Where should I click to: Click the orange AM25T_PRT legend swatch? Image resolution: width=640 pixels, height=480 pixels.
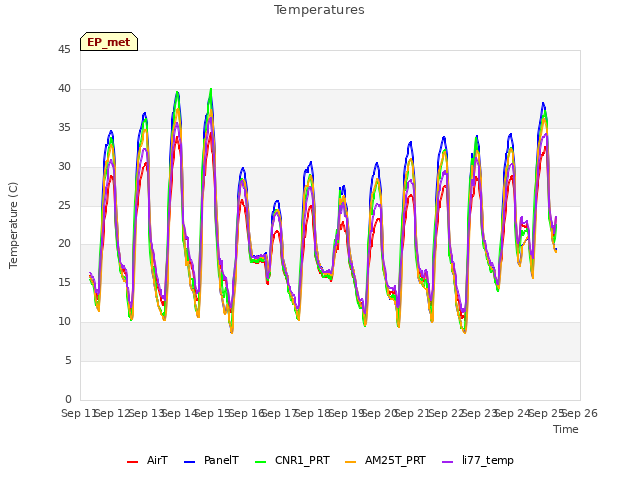[351, 462]
